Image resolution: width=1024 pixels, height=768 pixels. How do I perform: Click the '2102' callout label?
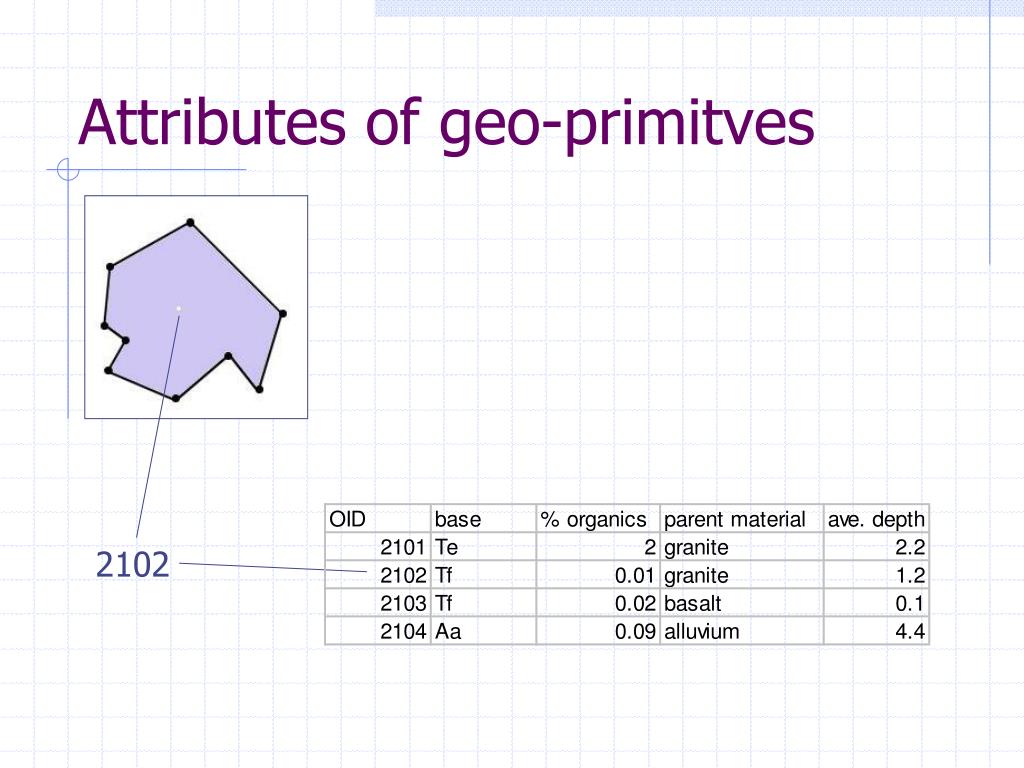(133, 565)
